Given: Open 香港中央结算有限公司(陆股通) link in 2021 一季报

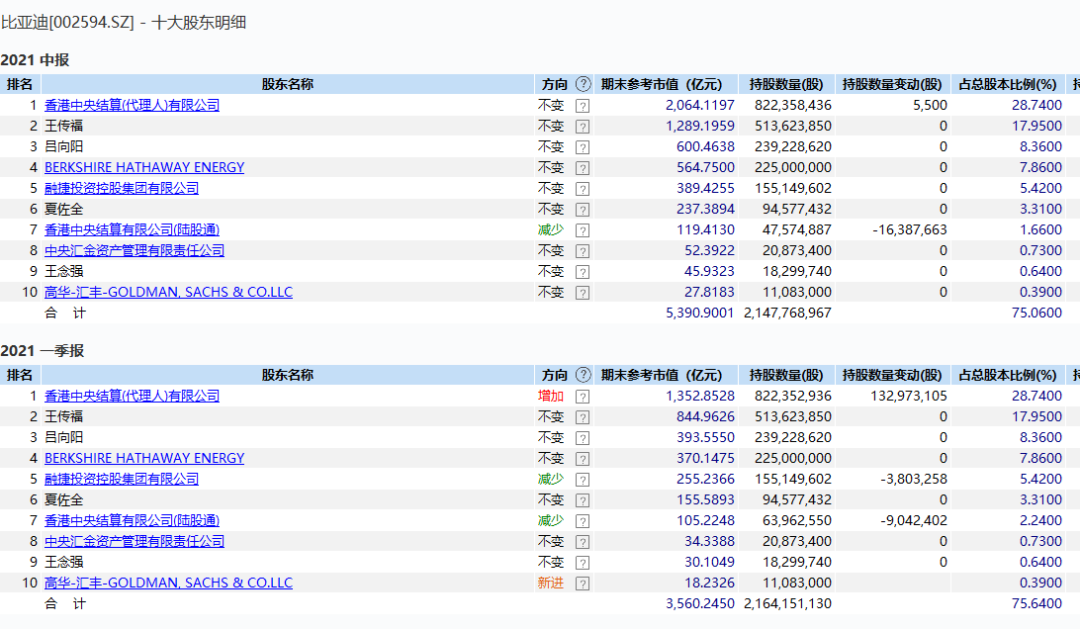Looking at the screenshot, I should coord(132,521).
